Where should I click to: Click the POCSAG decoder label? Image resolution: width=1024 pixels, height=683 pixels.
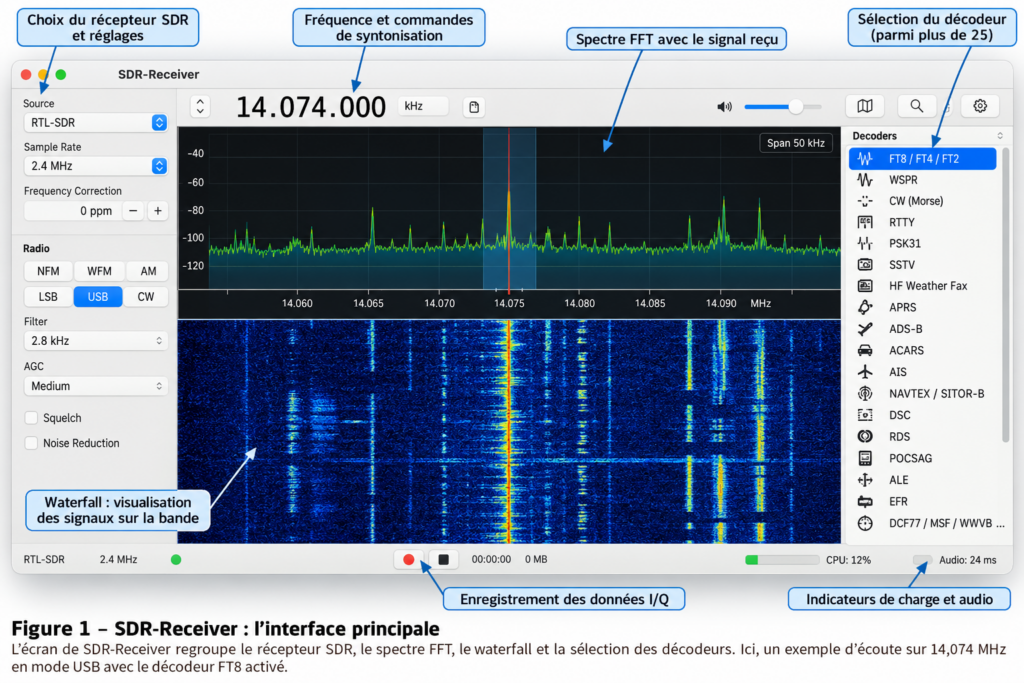(910, 458)
